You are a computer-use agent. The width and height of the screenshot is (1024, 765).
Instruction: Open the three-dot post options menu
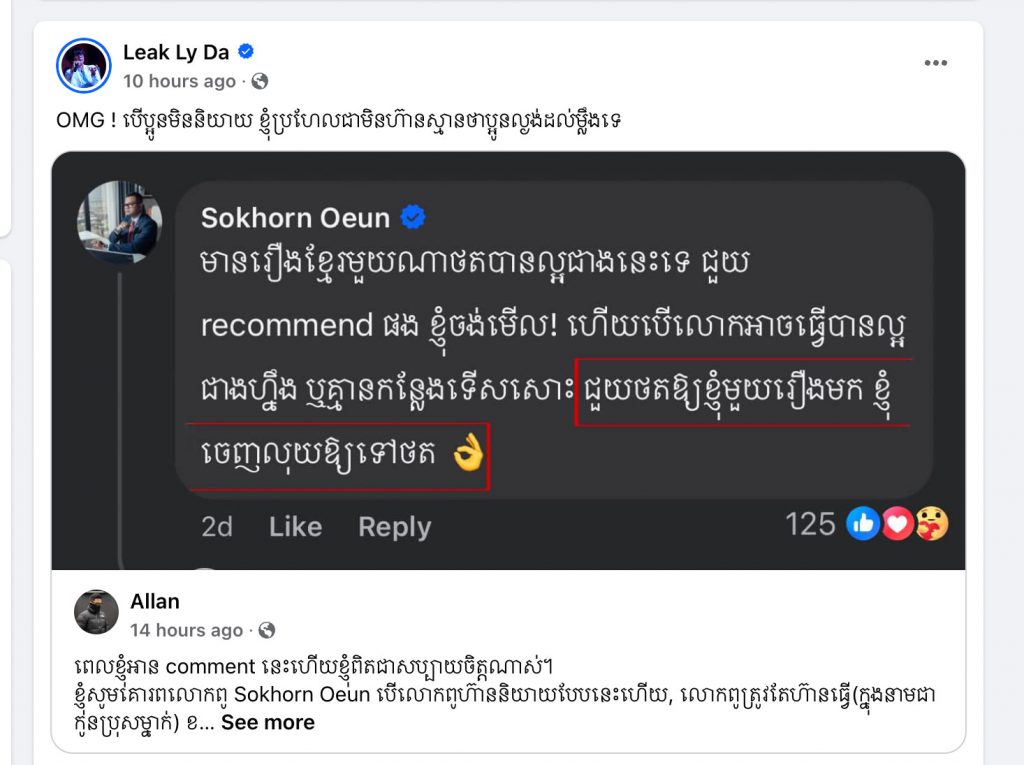click(x=935, y=63)
